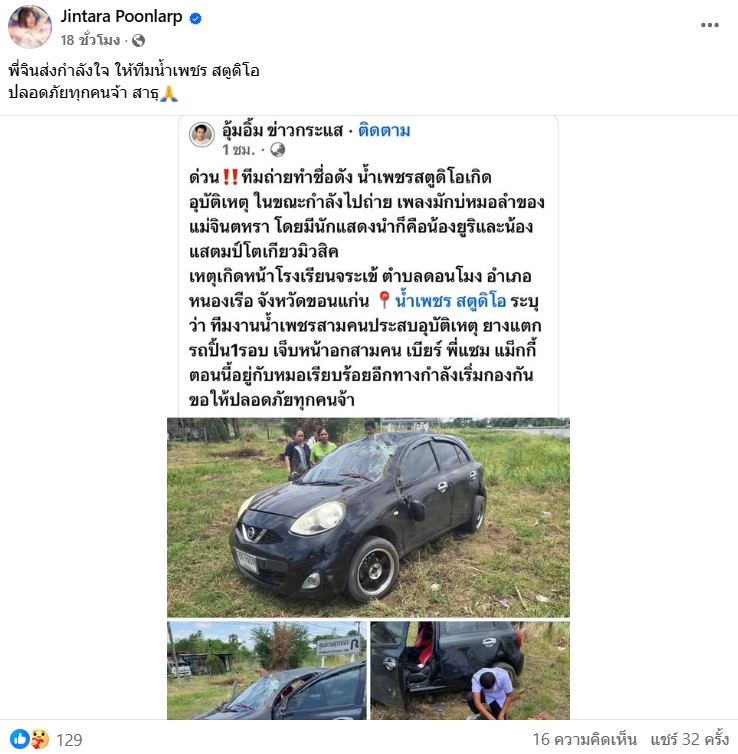Open the shared post author's avatar
Viewport: 738px width, 754px height.
[201, 134]
